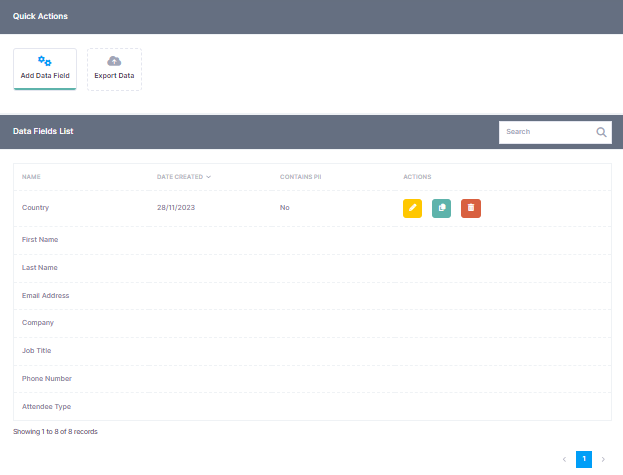This screenshot has width=623, height=475.
Task: Sort by Date Created column arrow
Action: [209, 177]
